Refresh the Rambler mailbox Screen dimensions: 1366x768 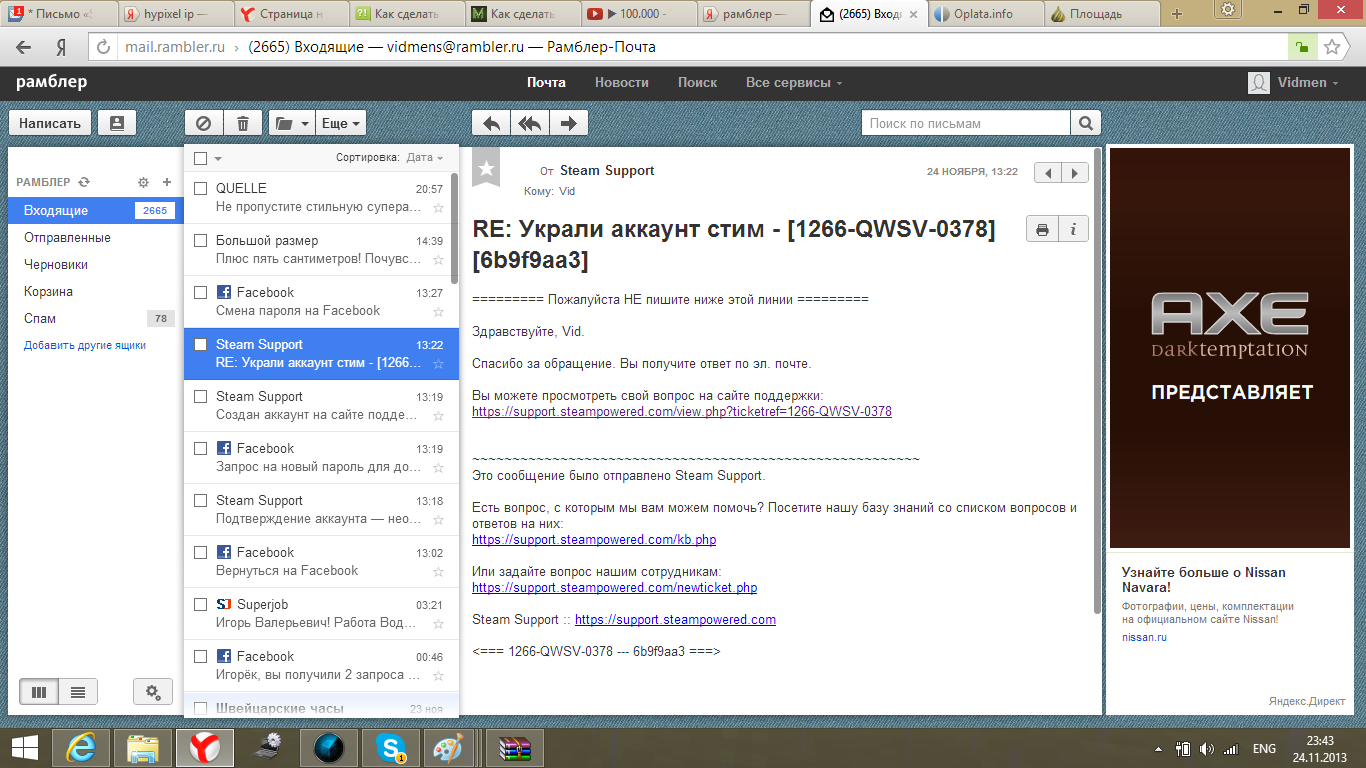point(84,182)
